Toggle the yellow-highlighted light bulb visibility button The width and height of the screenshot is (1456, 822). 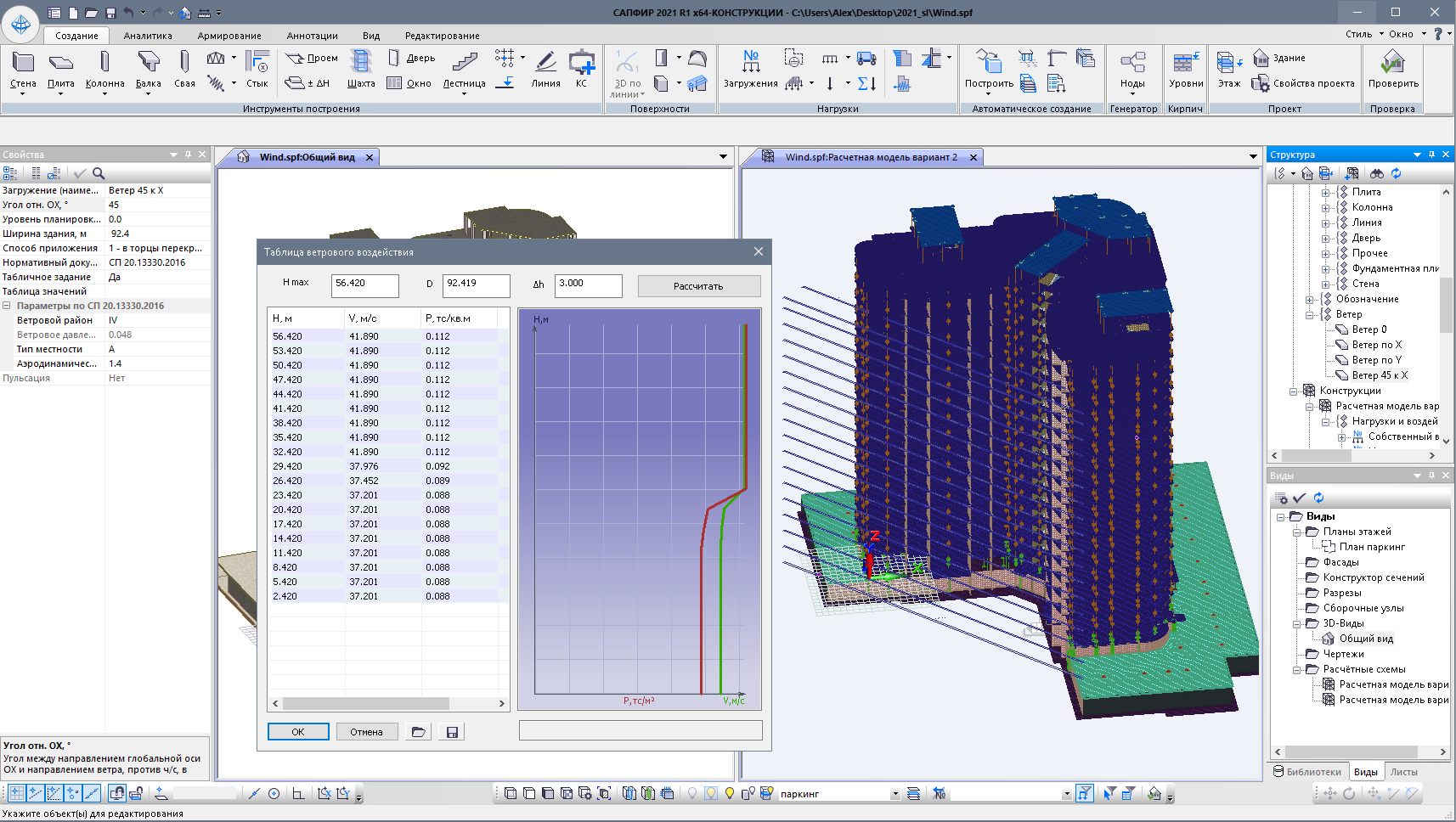point(711,793)
